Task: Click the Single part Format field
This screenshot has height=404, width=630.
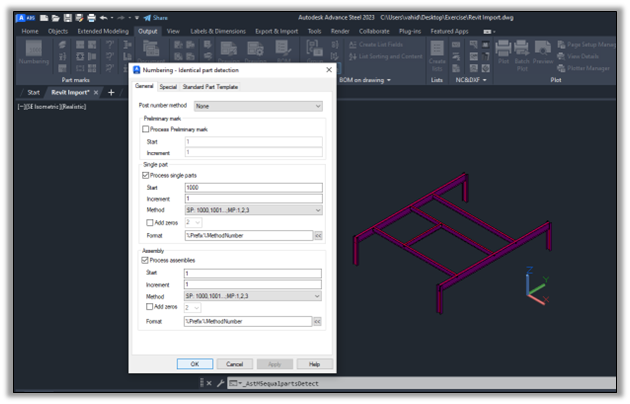Action: click(x=249, y=236)
